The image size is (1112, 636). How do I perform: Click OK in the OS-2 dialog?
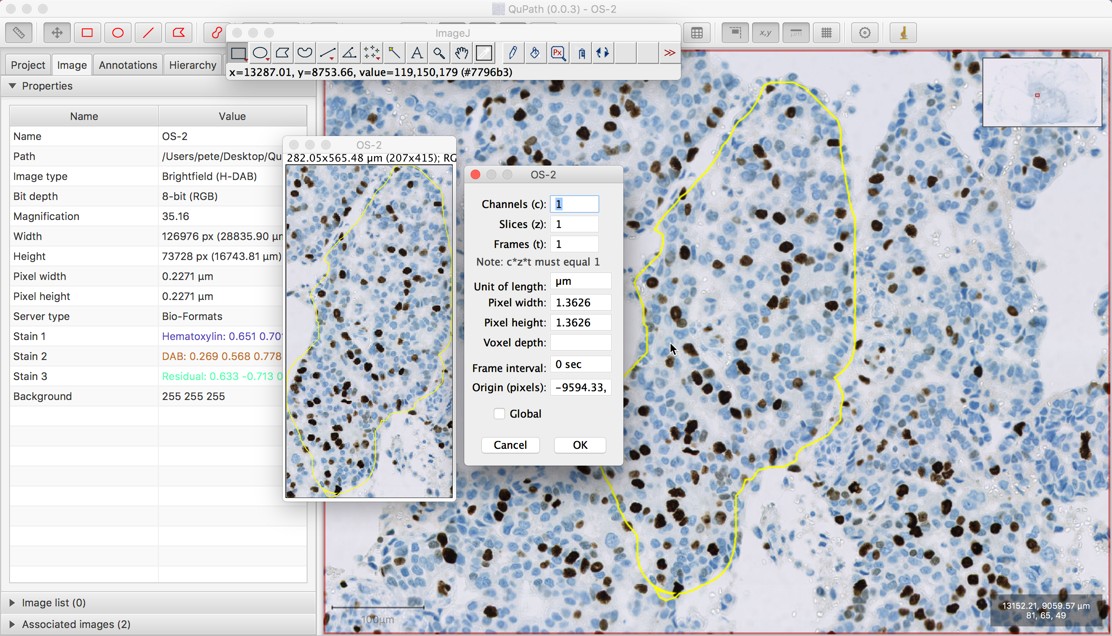580,445
